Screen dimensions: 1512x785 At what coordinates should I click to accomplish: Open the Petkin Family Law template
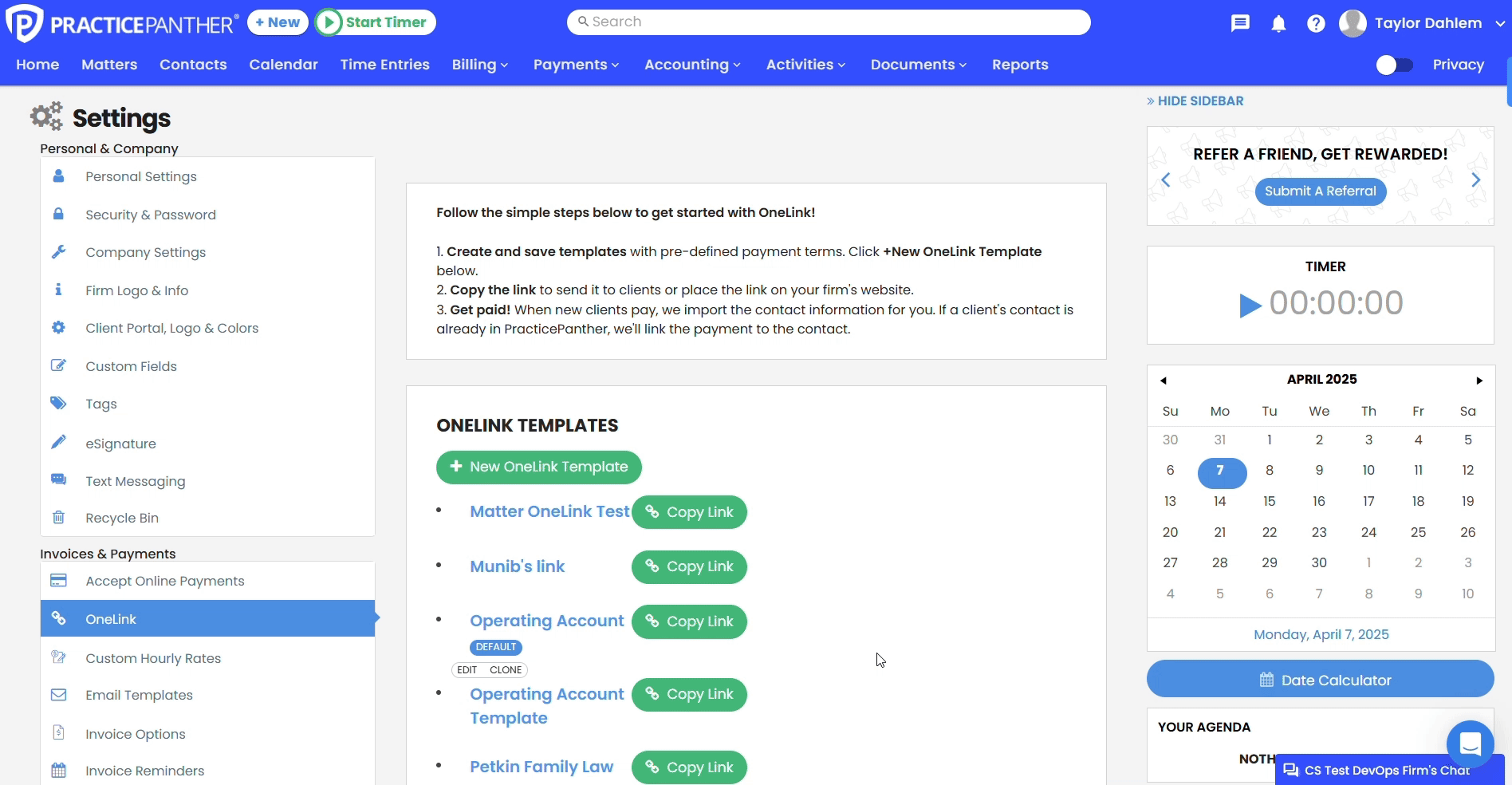[x=541, y=767]
